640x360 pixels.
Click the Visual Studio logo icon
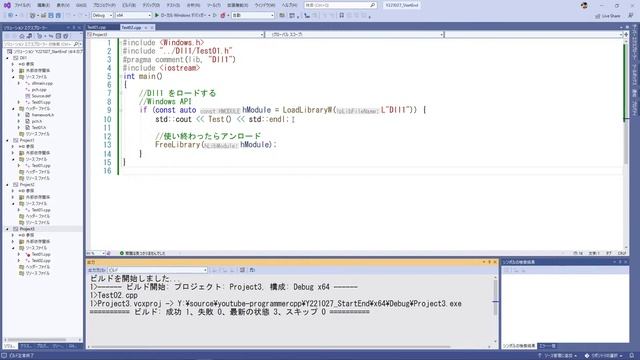point(7,5)
